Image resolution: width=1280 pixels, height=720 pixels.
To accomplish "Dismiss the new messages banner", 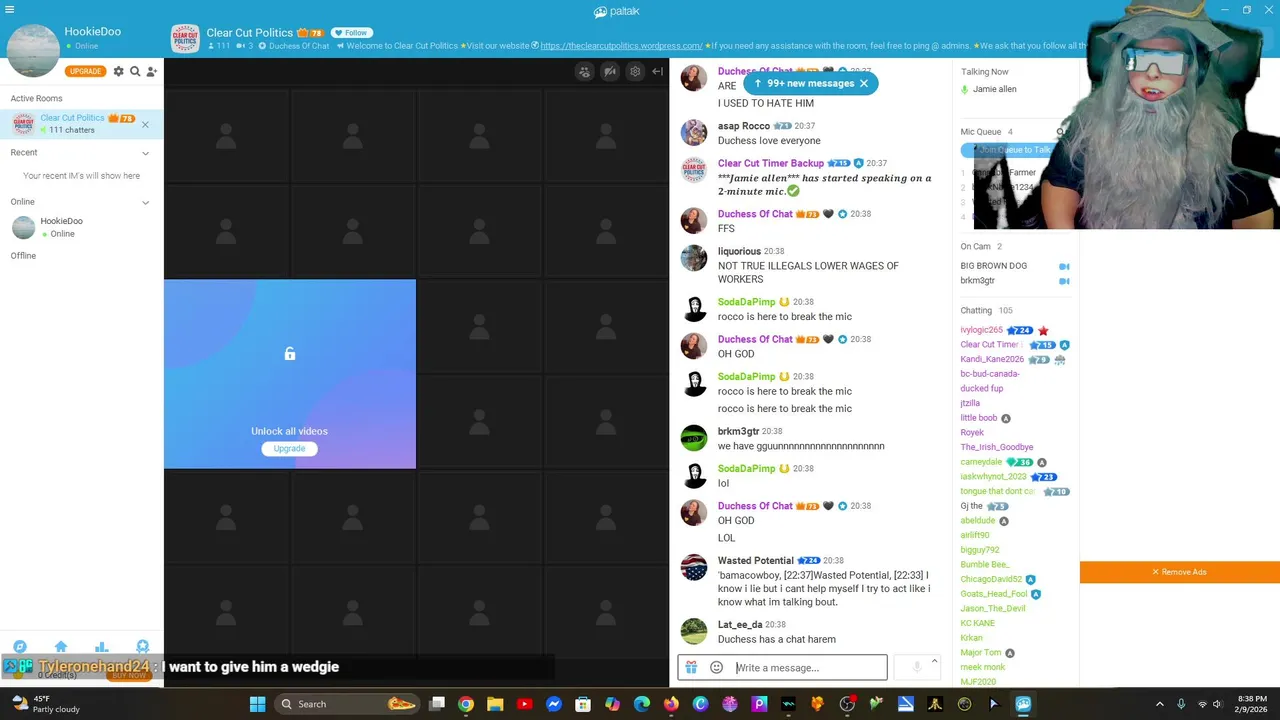I will (x=864, y=83).
